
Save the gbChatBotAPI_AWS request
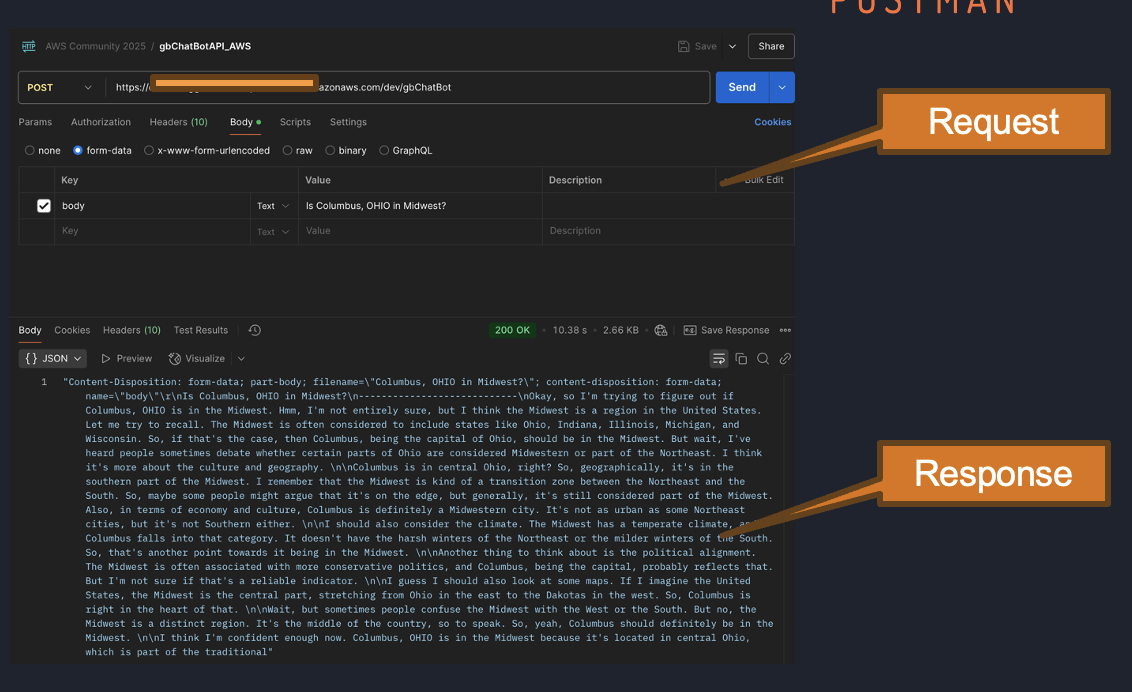click(x=697, y=46)
